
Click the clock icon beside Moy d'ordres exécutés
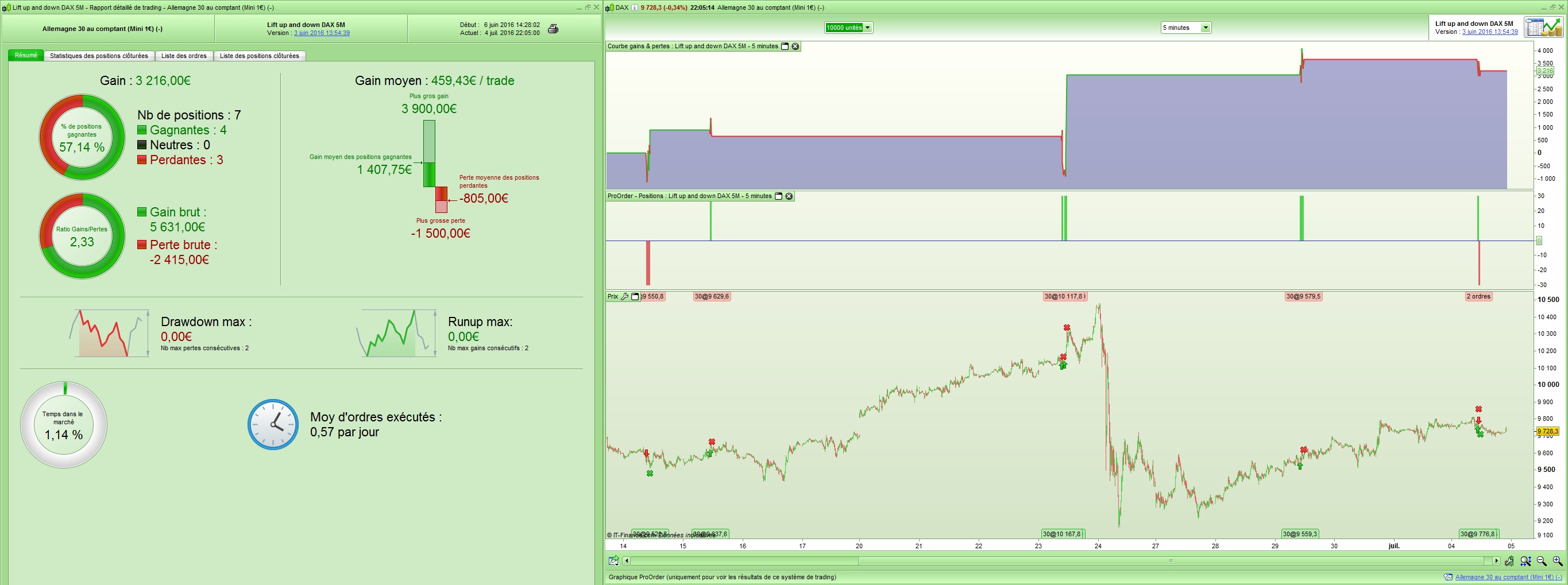273,424
